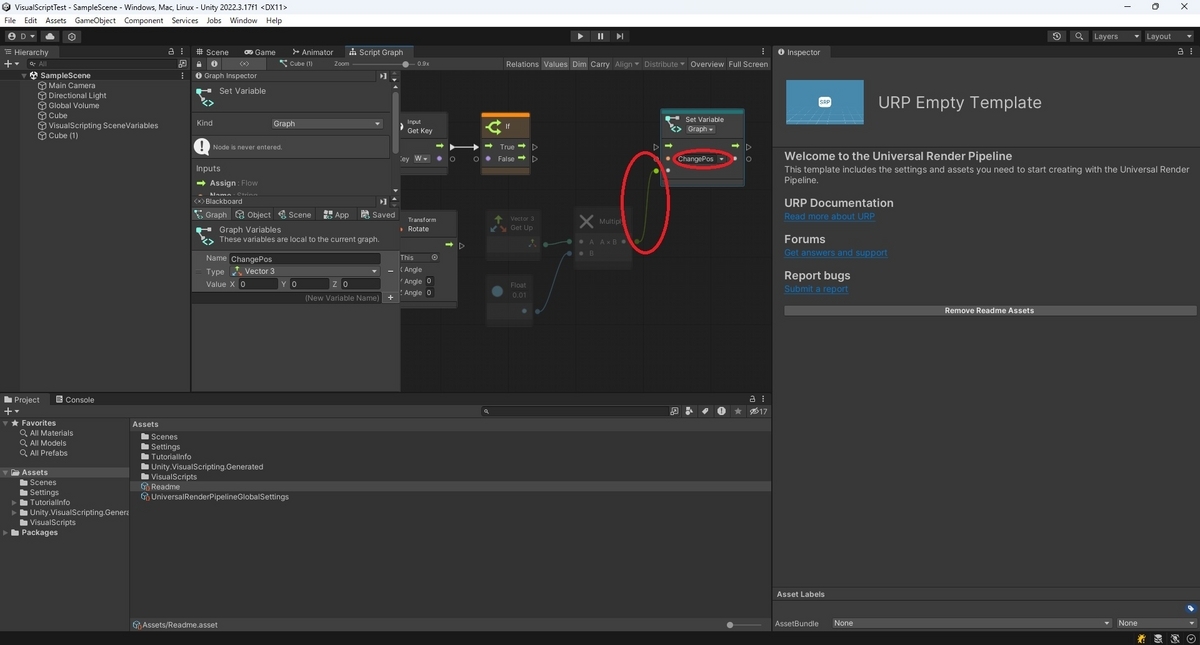Switch to the Game tab
This screenshot has width=1200, height=645.
point(259,52)
